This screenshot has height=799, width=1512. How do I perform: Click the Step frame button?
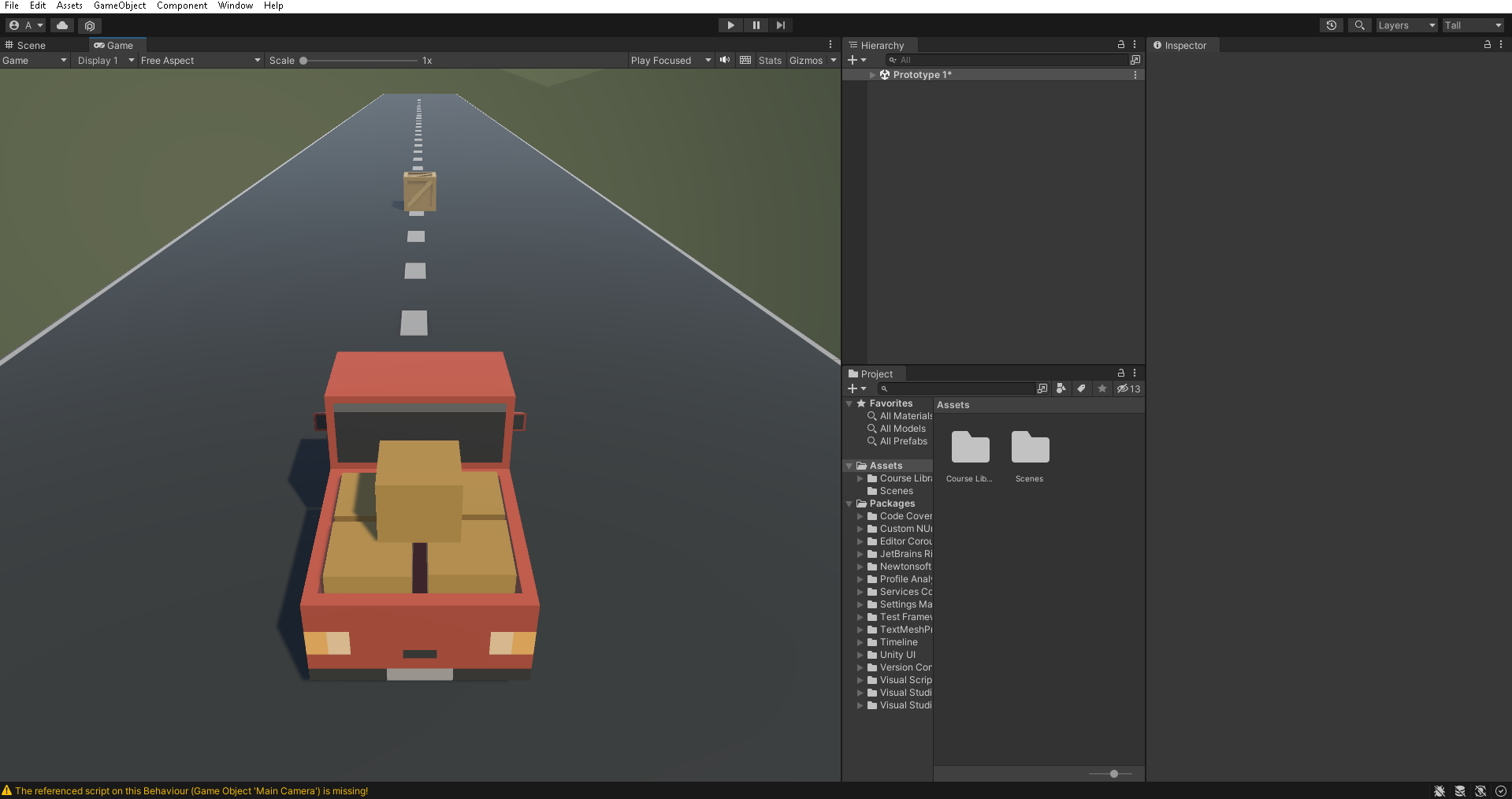[x=780, y=25]
